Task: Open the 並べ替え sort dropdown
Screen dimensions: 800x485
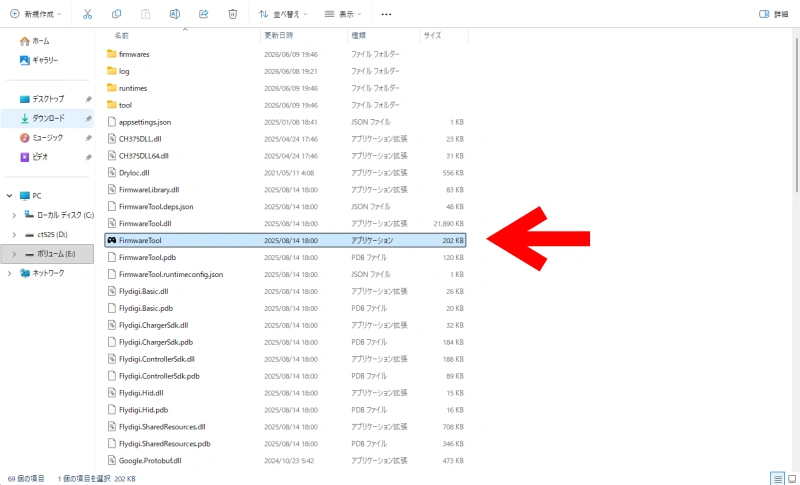Action: [283, 14]
